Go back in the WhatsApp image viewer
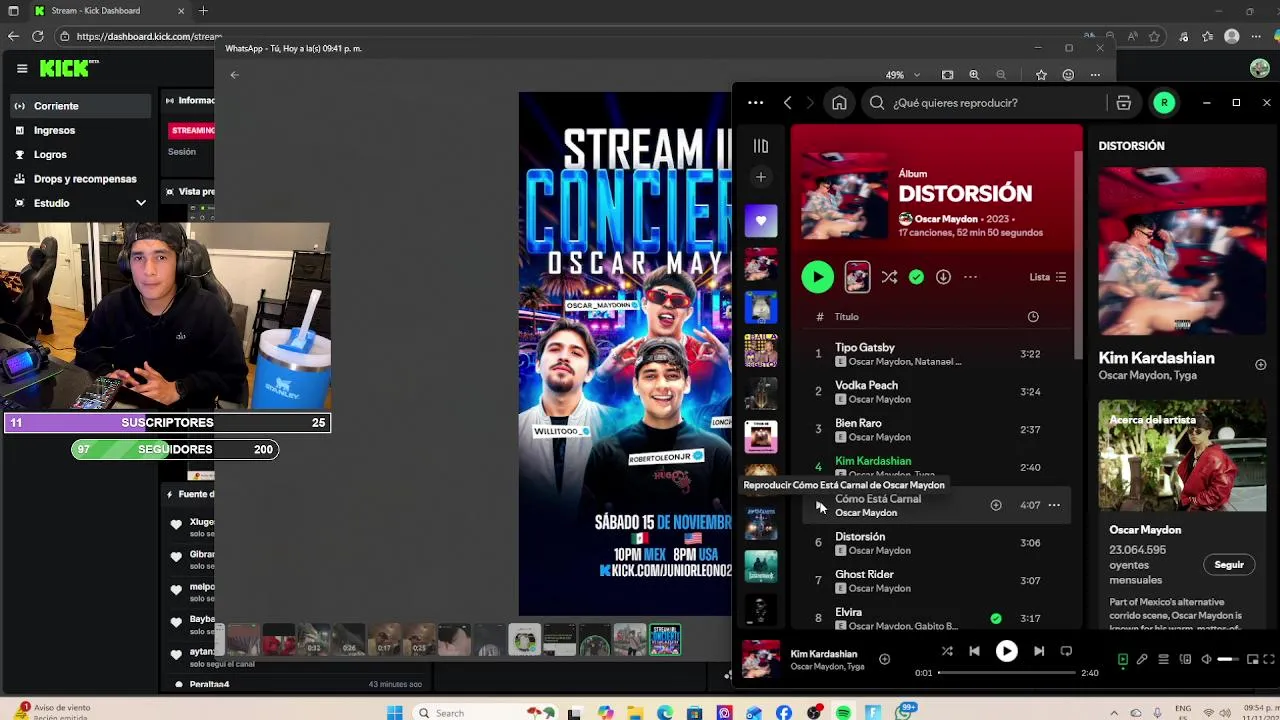1280x720 pixels. pyautogui.click(x=234, y=75)
